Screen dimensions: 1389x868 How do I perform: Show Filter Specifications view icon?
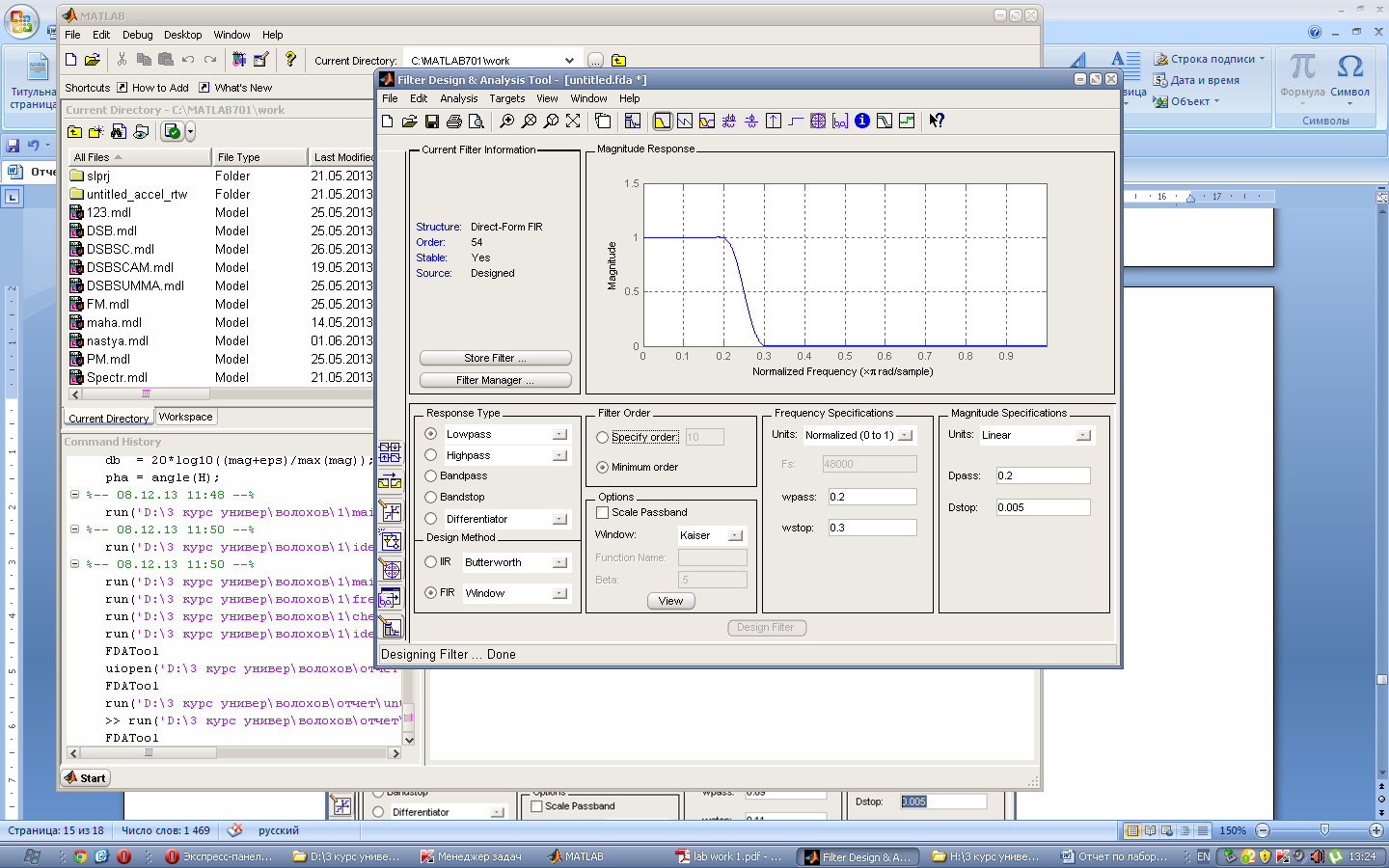coord(632,121)
